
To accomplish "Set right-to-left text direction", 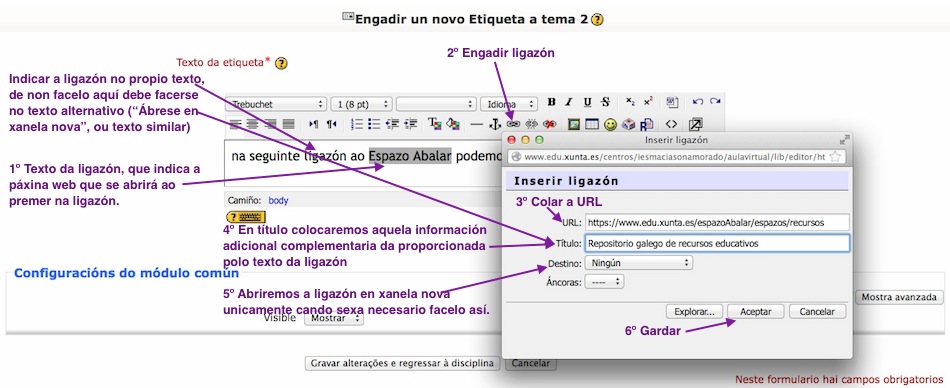I will pyautogui.click(x=331, y=124).
